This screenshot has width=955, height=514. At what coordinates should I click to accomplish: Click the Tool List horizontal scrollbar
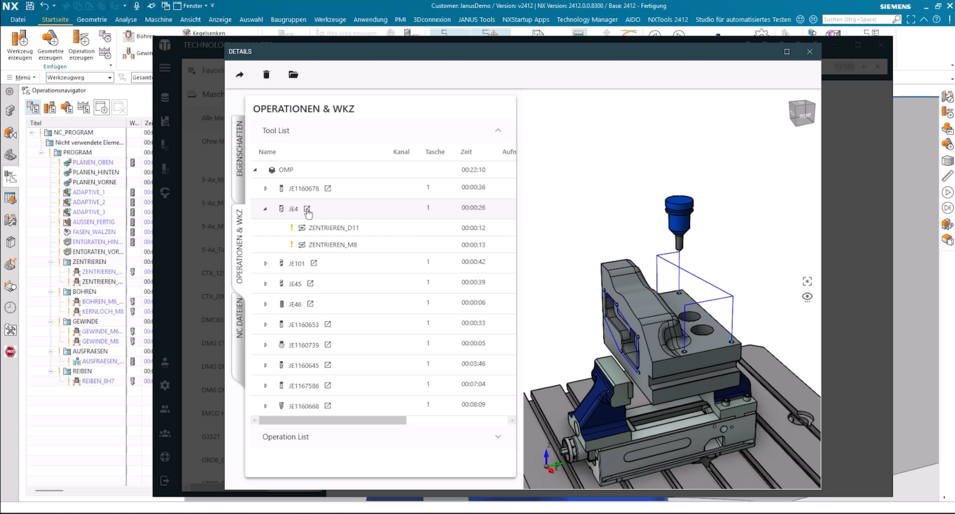click(332, 420)
